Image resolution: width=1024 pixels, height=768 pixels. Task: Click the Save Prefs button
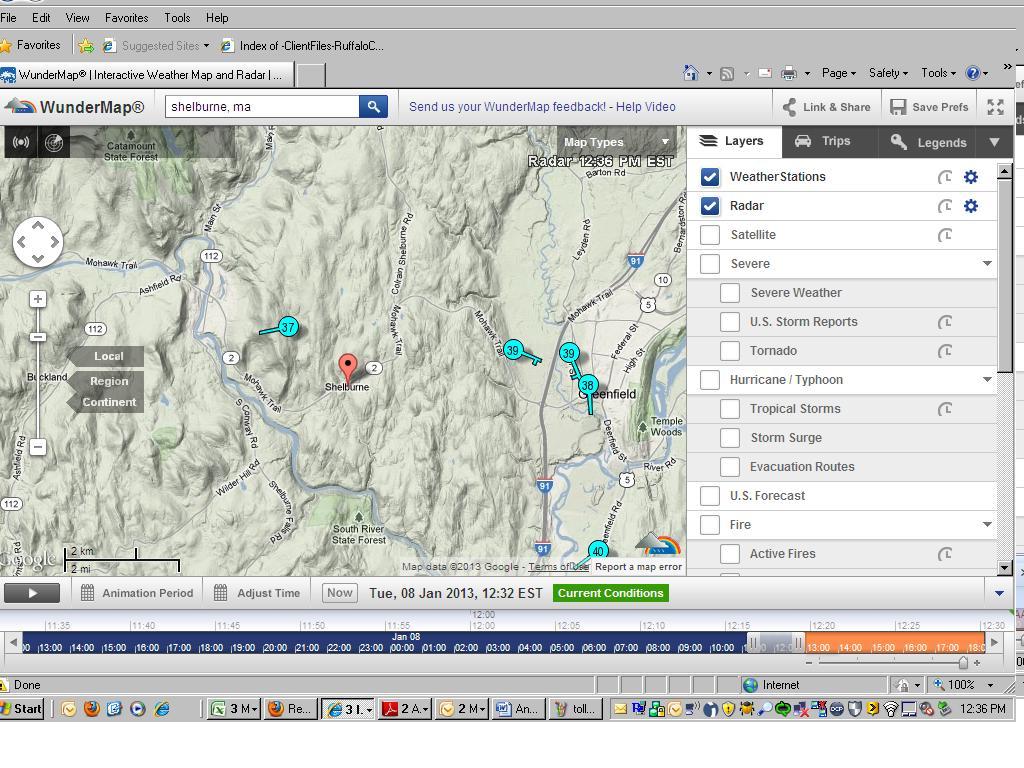click(x=929, y=107)
